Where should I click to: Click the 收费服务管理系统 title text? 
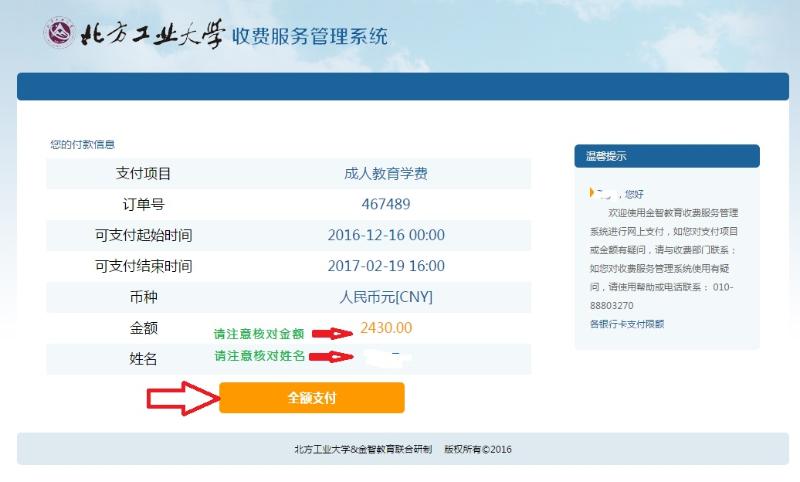click(310, 36)
